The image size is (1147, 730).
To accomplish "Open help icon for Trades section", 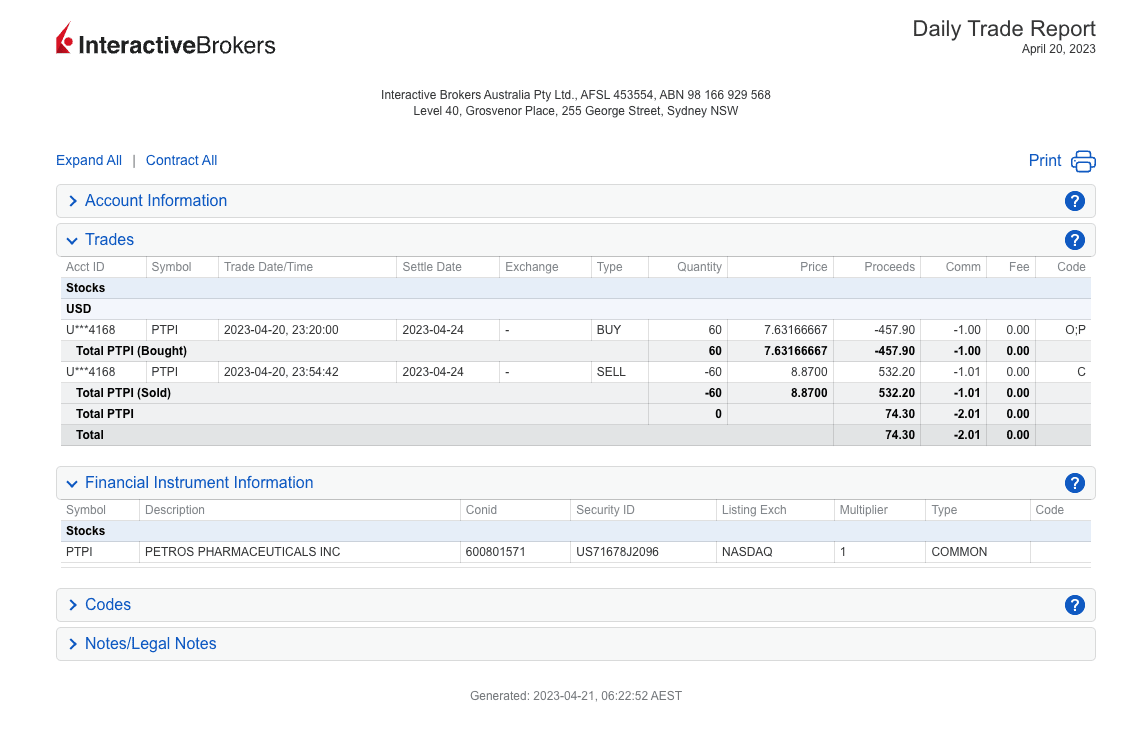I will tap(1075, 240).
